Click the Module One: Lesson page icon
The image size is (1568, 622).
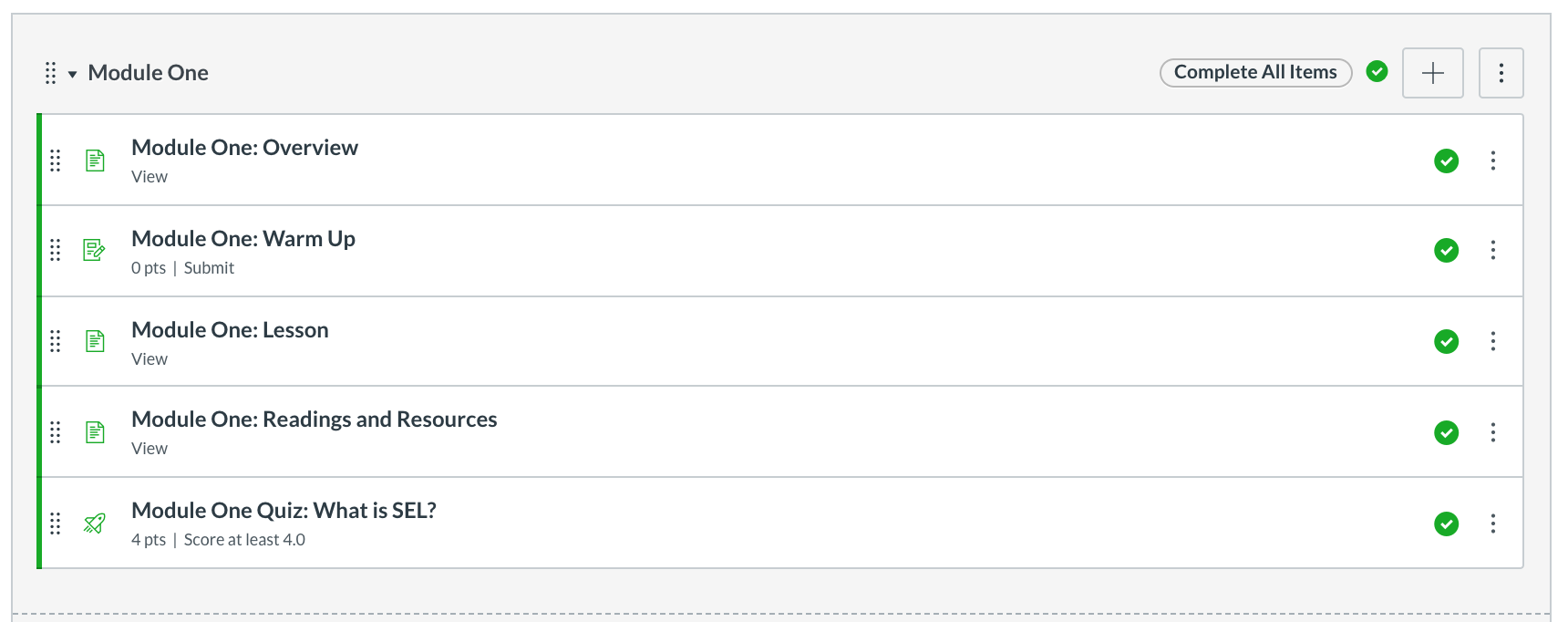tap(95, 341)
